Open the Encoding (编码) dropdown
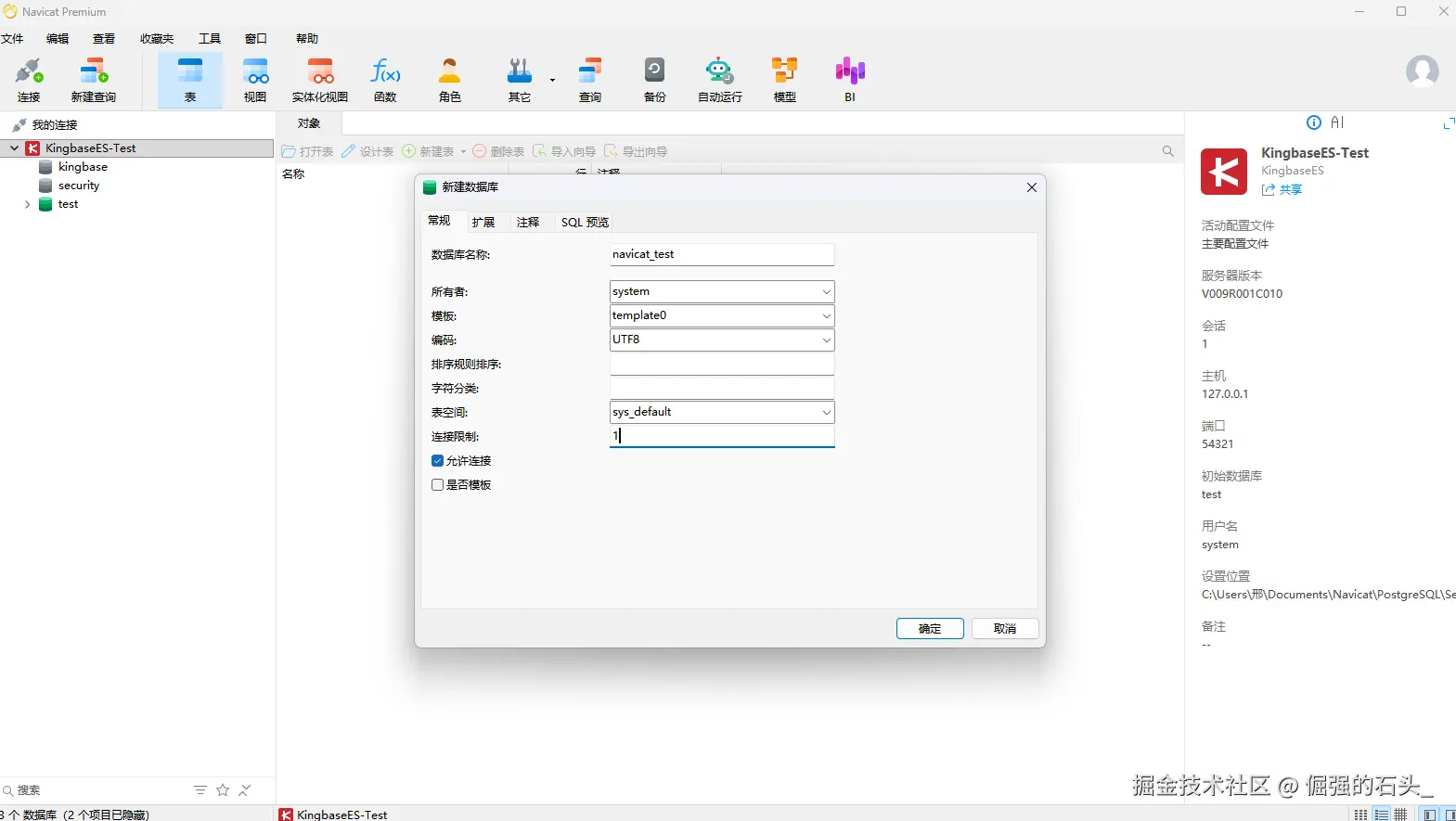The width and height of the screenshot is (1456, 821). (826, 340)
